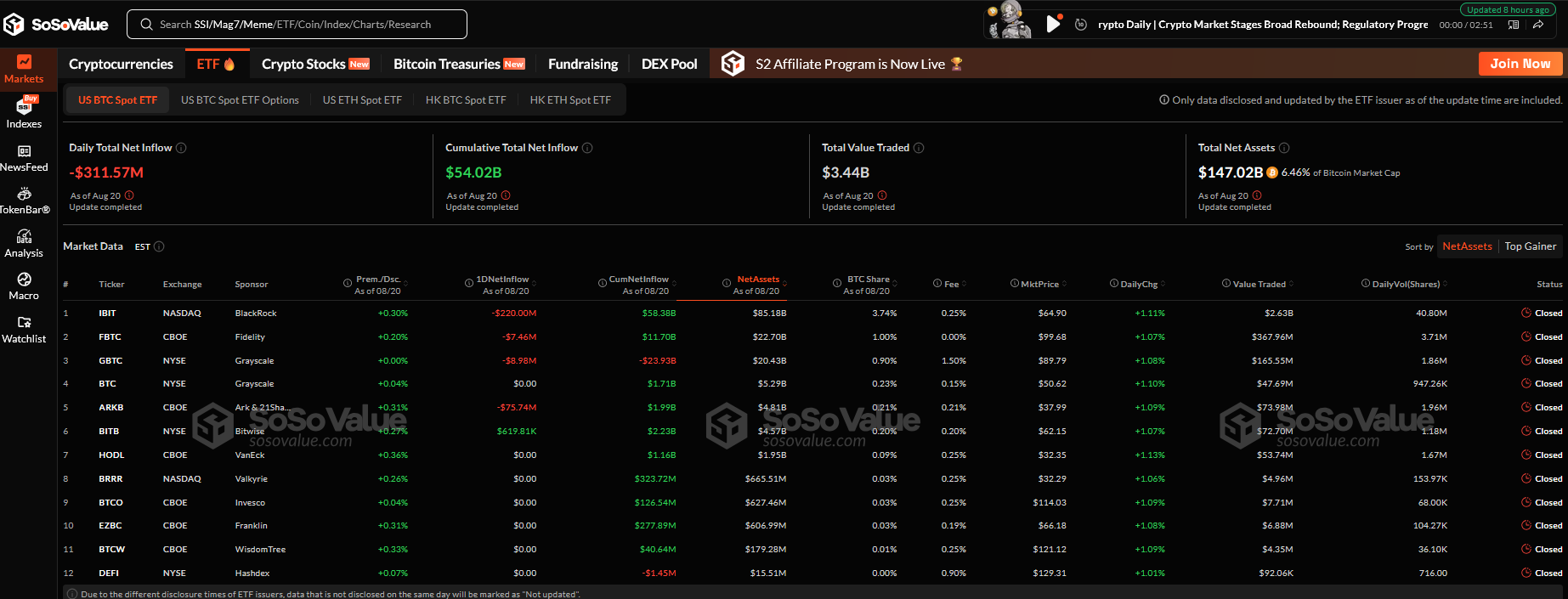Screen dimensions: 1568x599
Task: Open the GBTC ticker row
Action: [812, 361]
